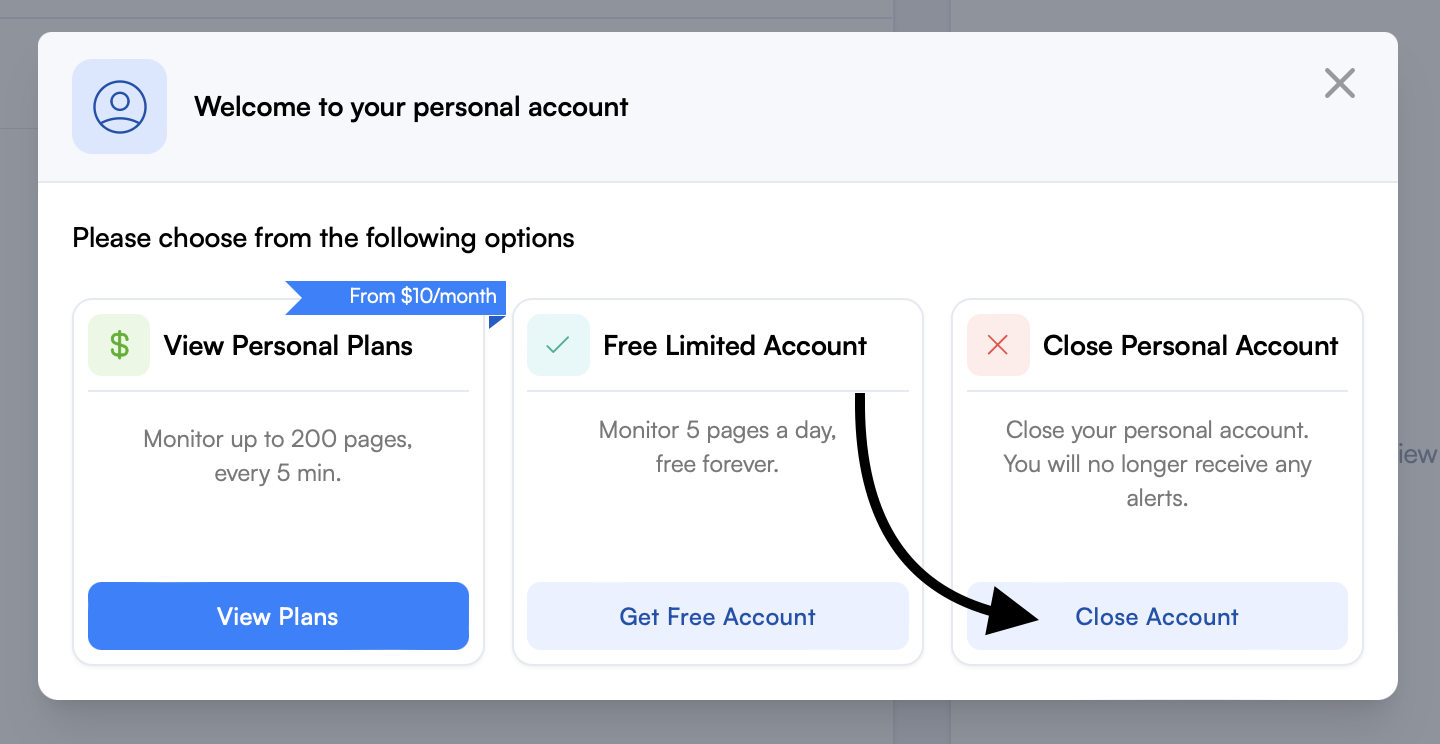Click the teal checkmark icon
This screenshot has height=744, width=1440.
point(558,345)
